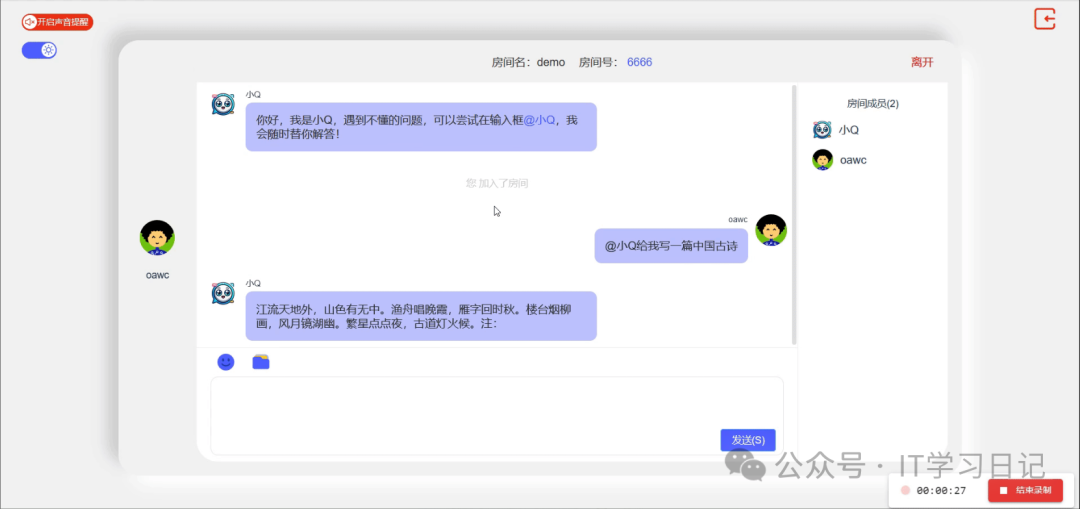Click oawc's avatar in the member list
The height and width of the screenshot is (509, 1080).
[x=822, y=160]
